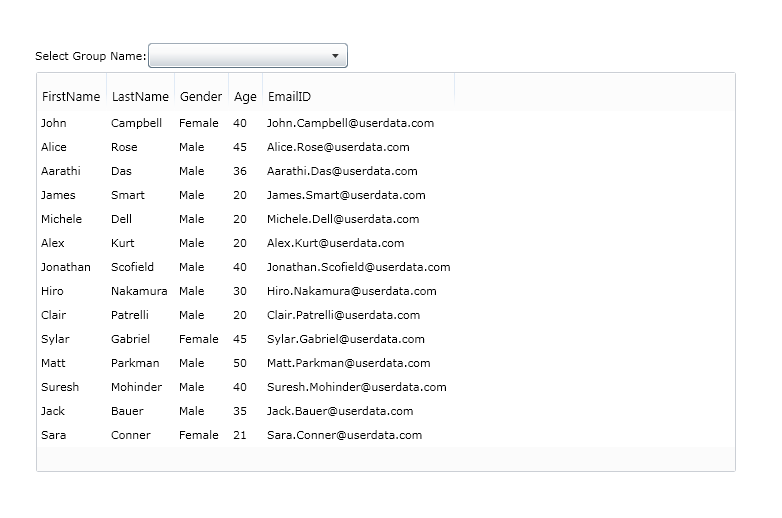Click age 35 in Jack's row

(239, 410)
